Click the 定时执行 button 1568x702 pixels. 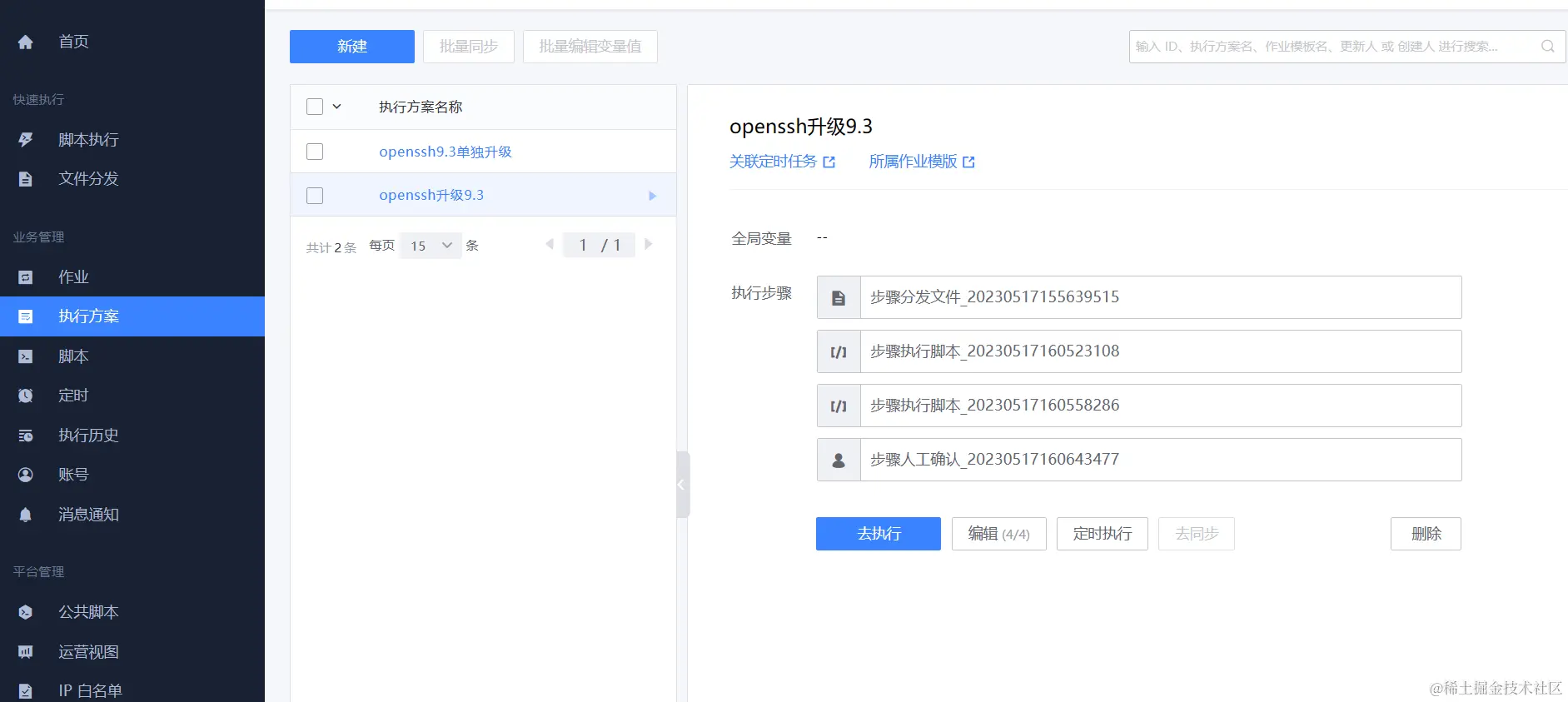click(x=1103, y=534)
